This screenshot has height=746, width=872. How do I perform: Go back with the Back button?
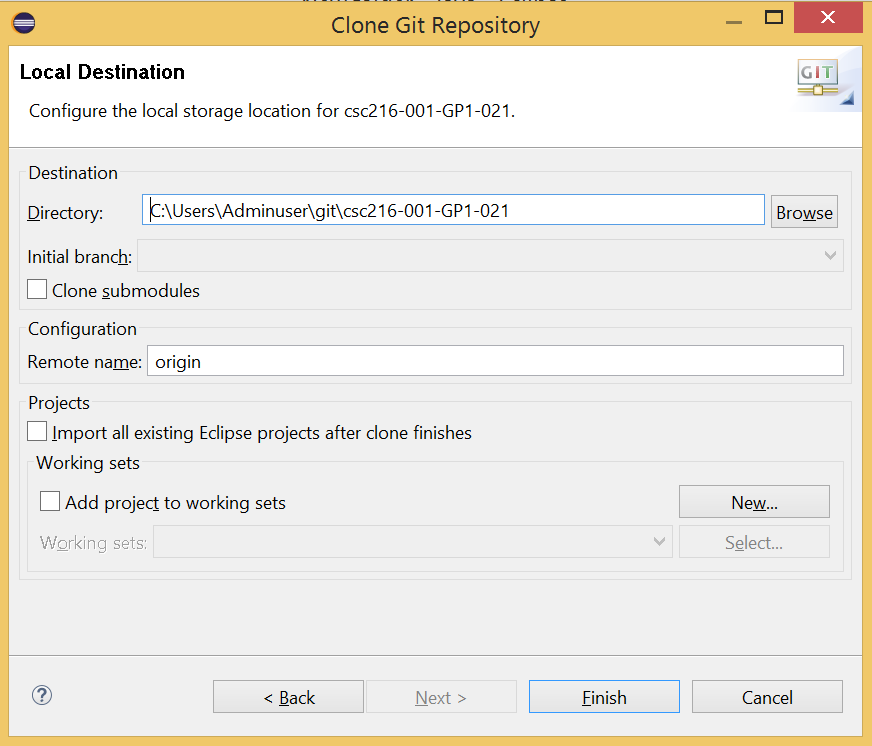pos(288,697)
